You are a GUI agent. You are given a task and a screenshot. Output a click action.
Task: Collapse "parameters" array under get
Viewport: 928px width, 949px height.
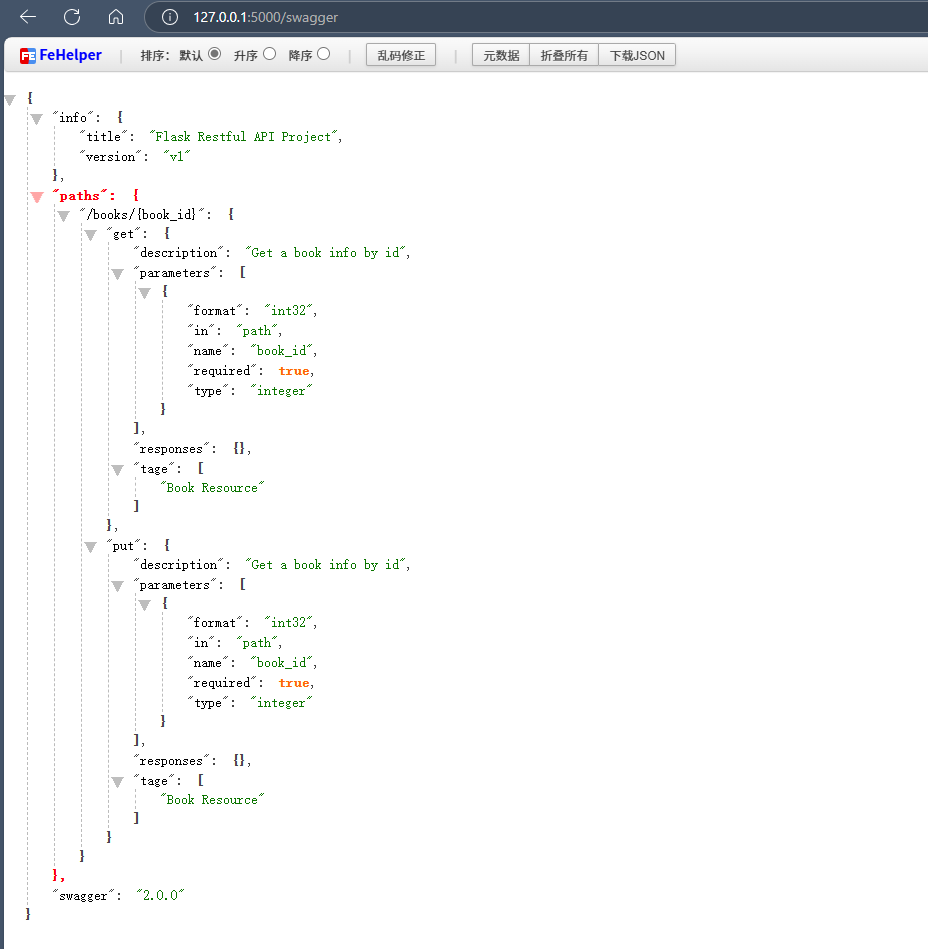[117, 274]
